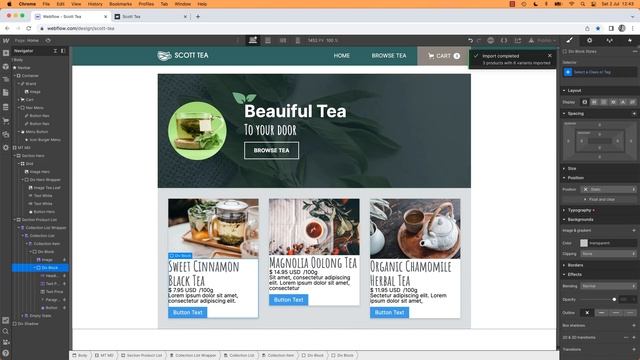This screenshot has width=640, height=360.
Task: Open the Blending dropdown
Action: (609, 286)
